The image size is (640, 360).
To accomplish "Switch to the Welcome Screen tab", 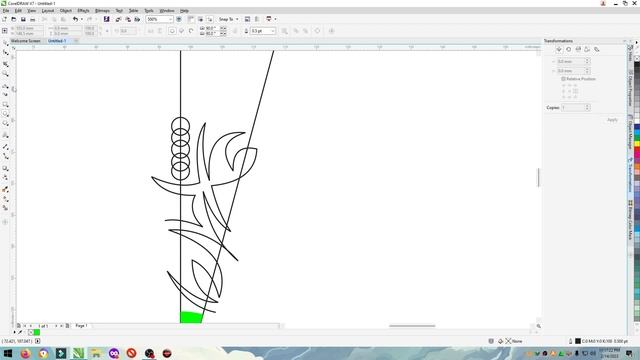I will 26,41.
